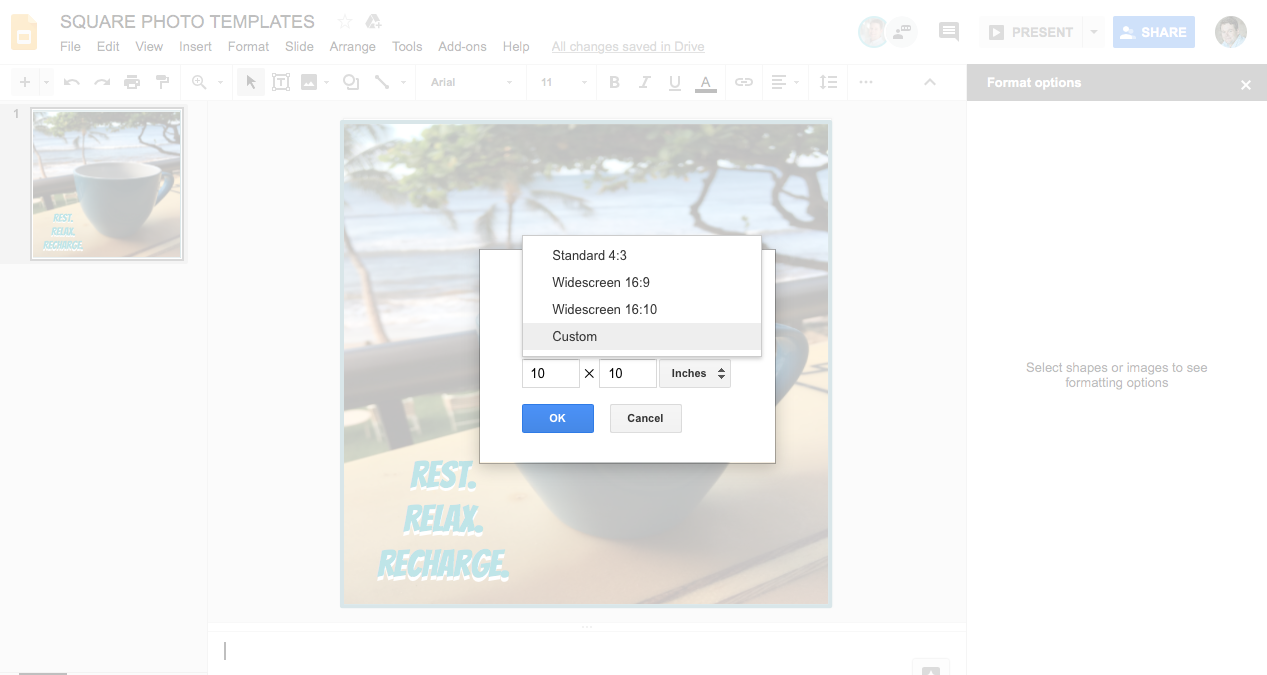Open the Insert menu

pos(195,46)
